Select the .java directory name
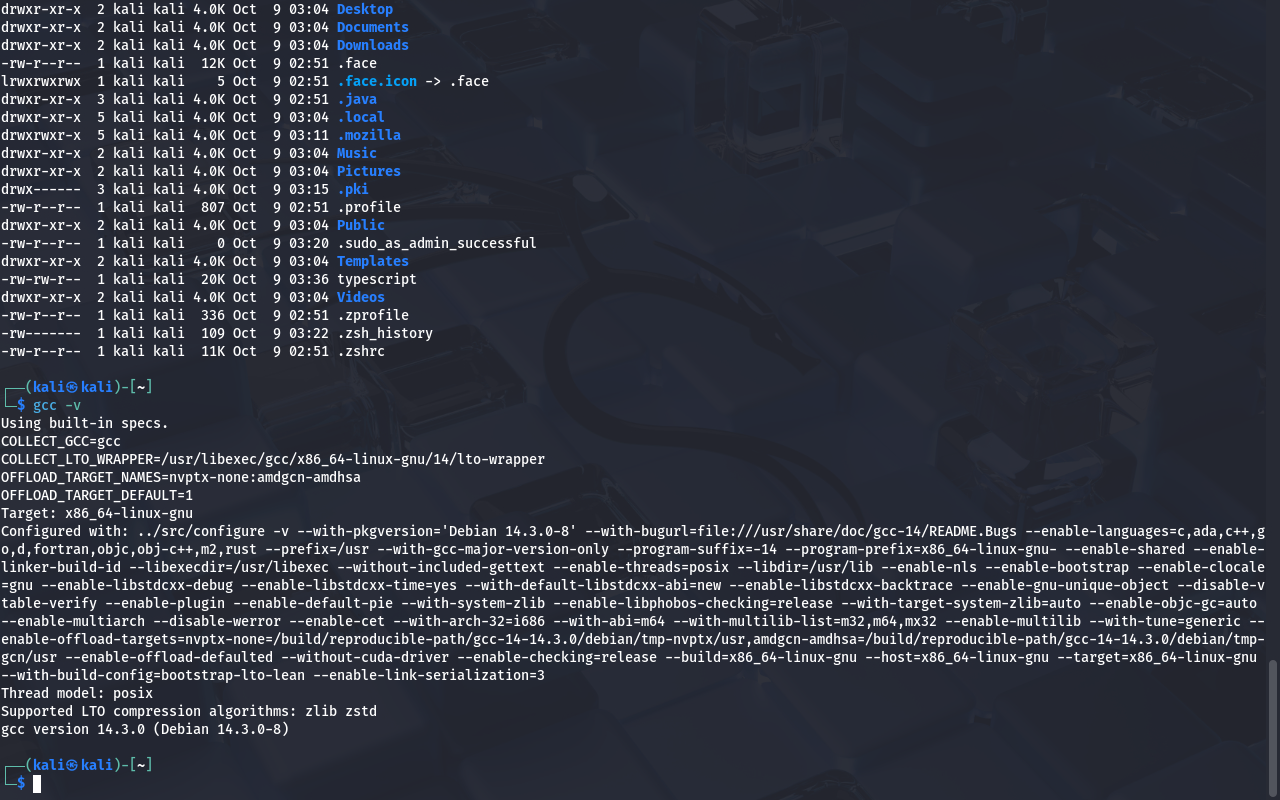This screenshot has height=800, width=1280. [356, 99]
